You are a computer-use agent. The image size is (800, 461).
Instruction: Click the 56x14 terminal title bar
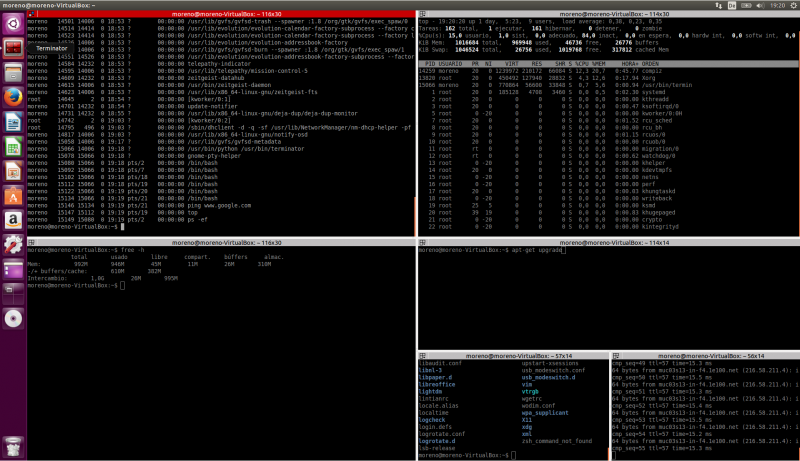[x=706, y=356]
